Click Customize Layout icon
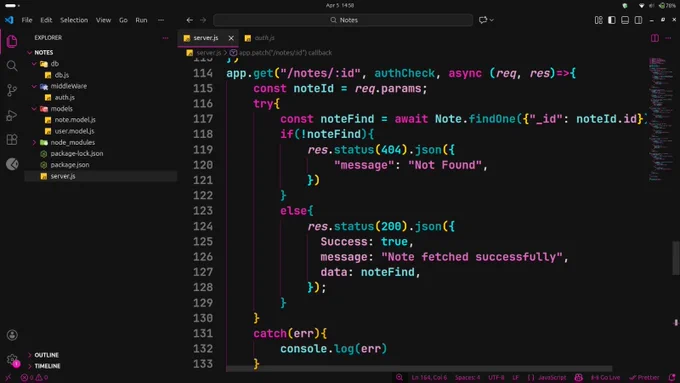Viewport: 680px width, 383px height. pyautogui.click(x=598, y=20)
